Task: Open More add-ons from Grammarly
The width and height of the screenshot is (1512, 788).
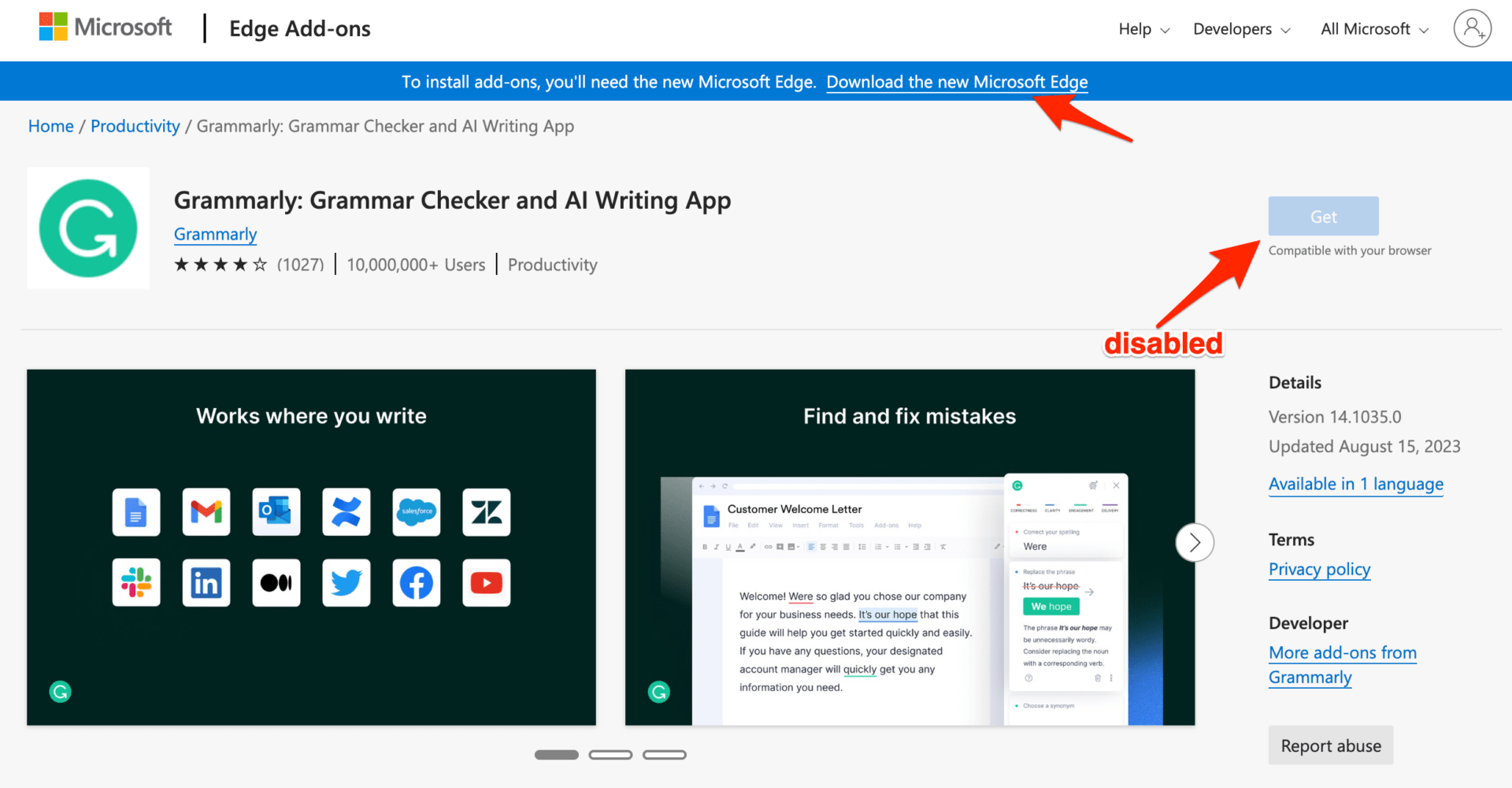Action: (x=1342, y=652)
